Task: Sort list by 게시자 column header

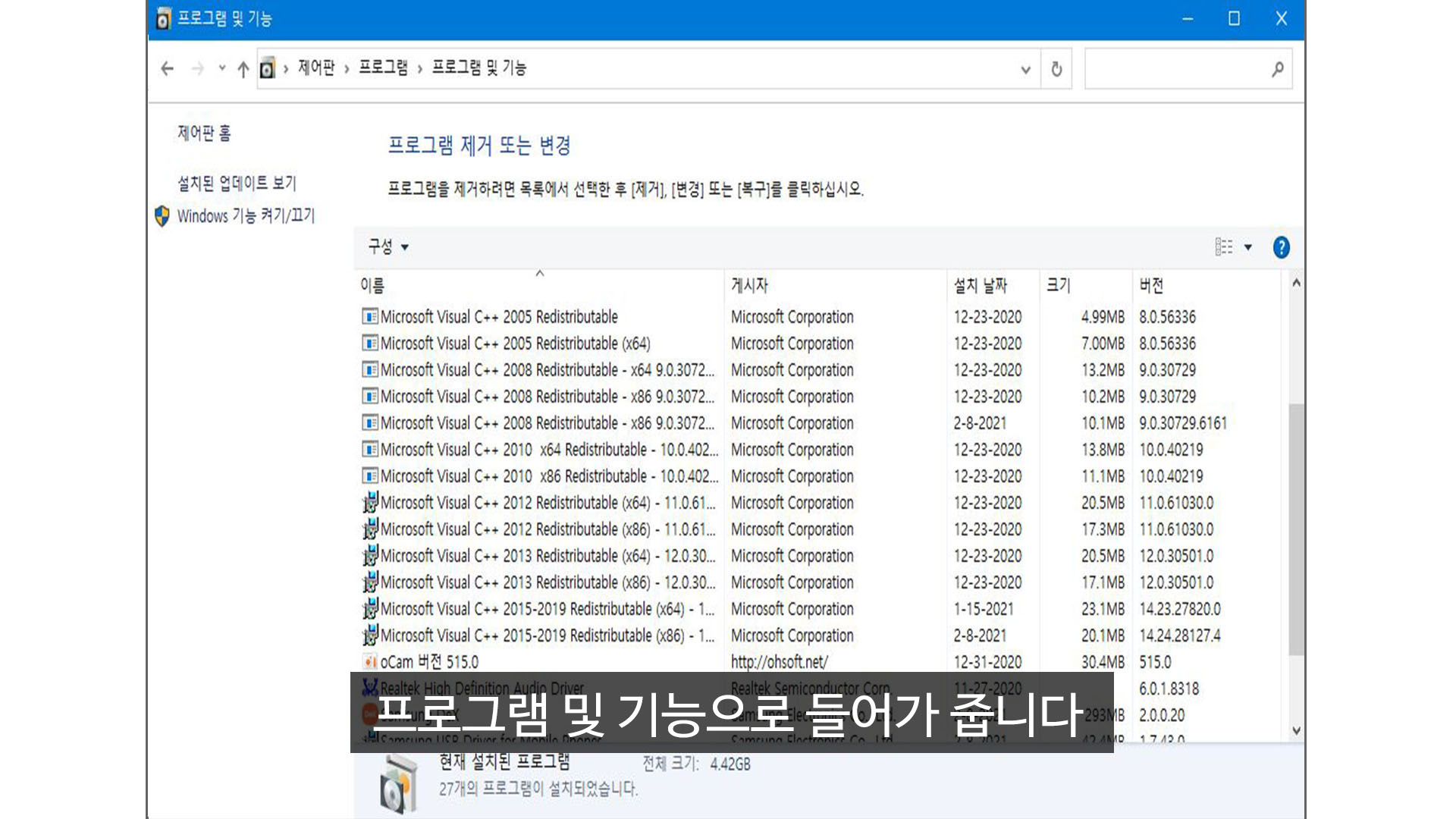Action: (749, 286)
